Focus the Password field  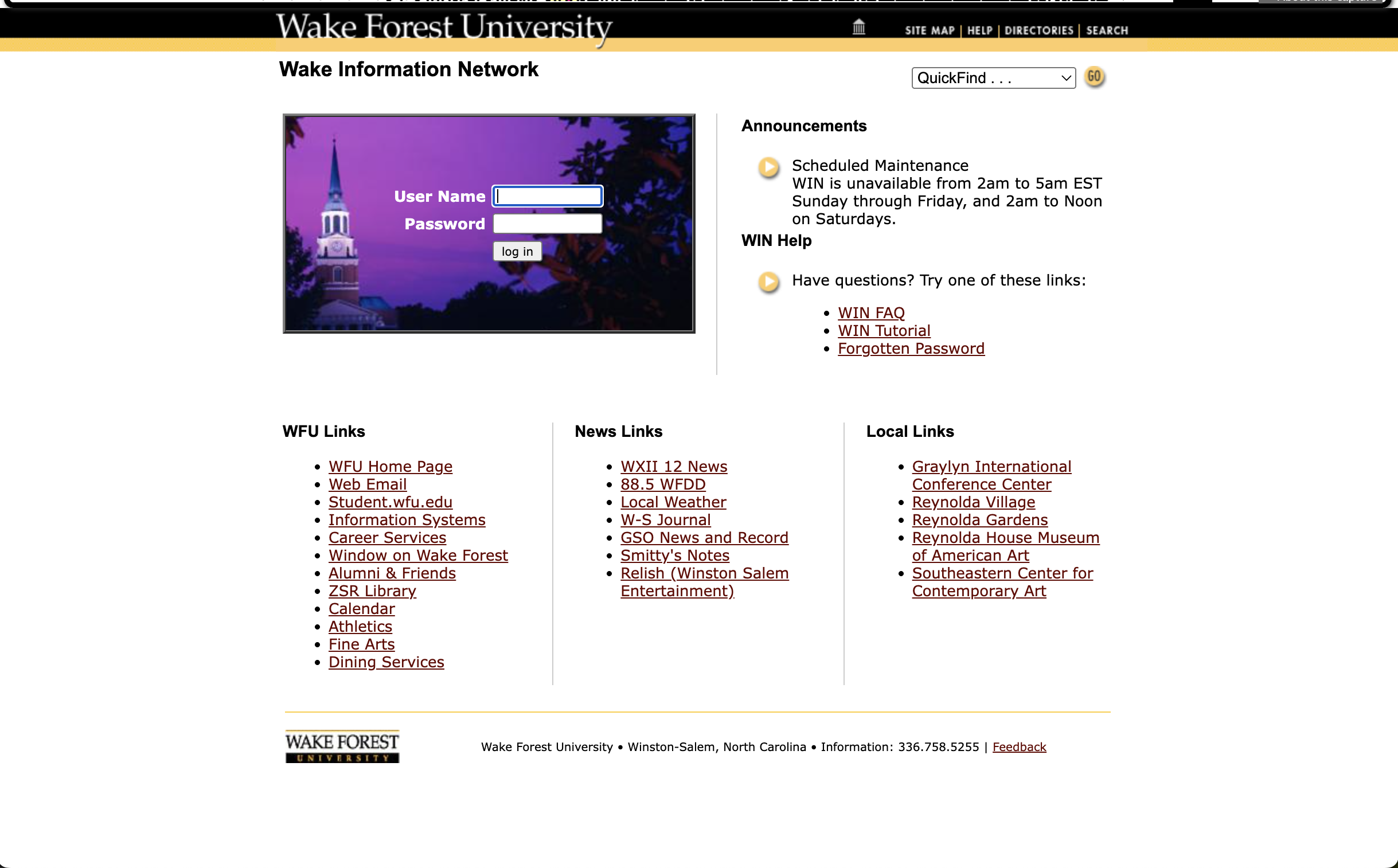pos(547,224)
